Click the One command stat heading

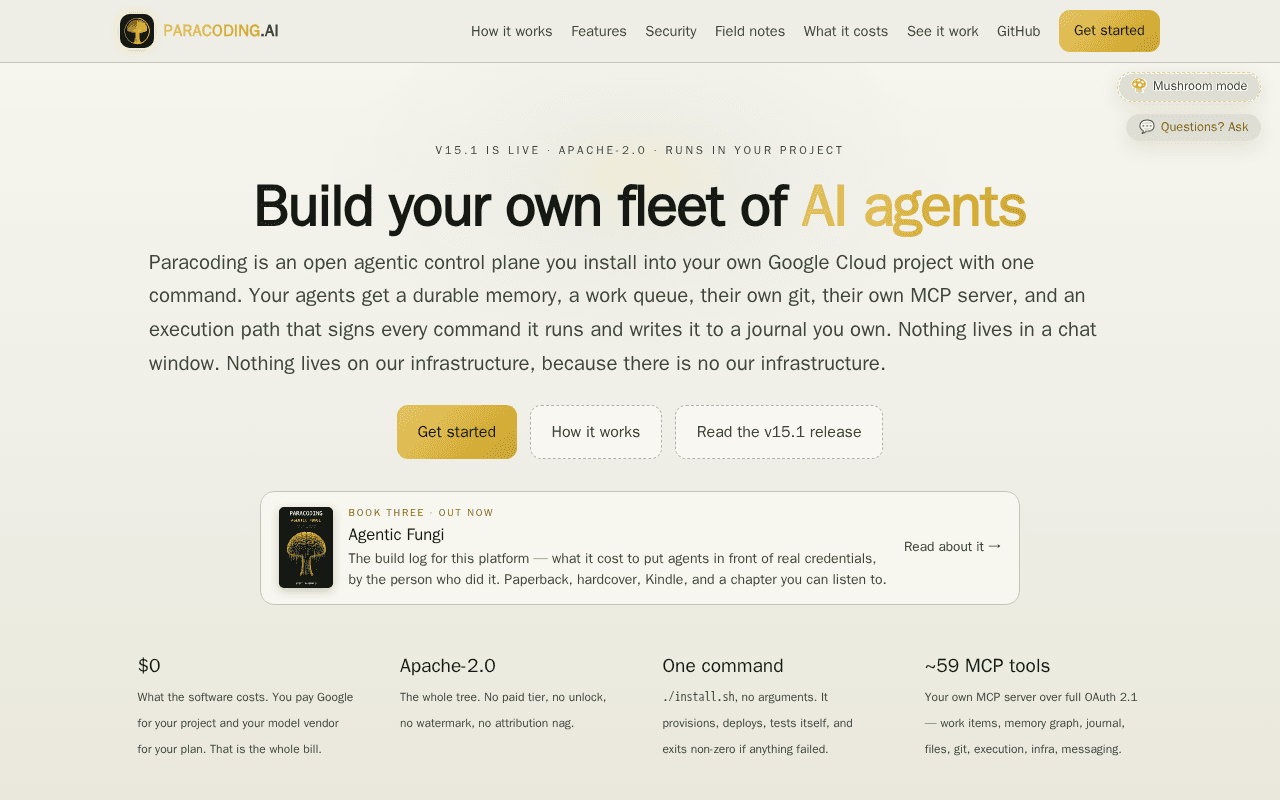pyautogui.click(x=723, y=666)
